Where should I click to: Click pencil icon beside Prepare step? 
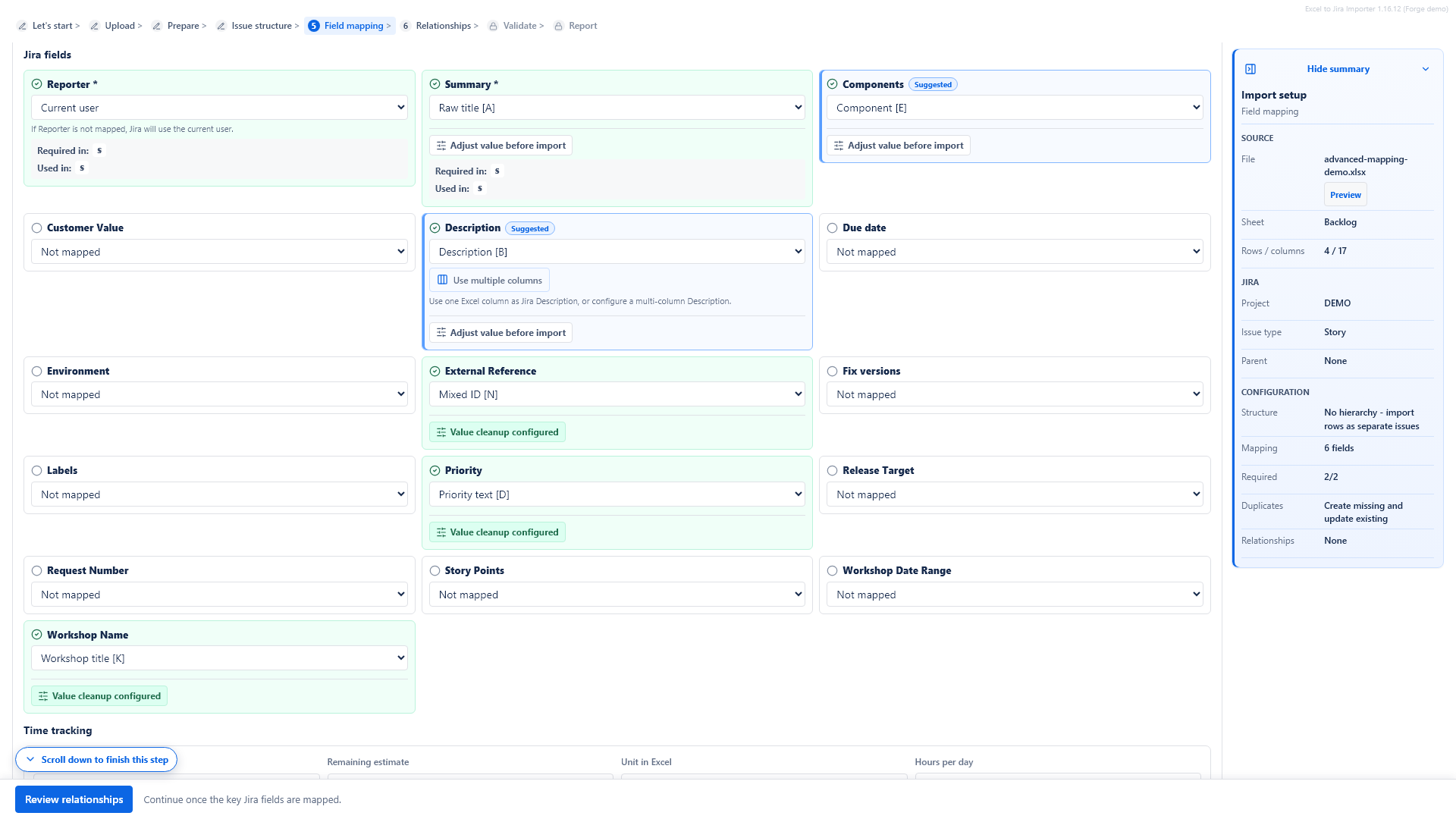[x=157, y=26]
